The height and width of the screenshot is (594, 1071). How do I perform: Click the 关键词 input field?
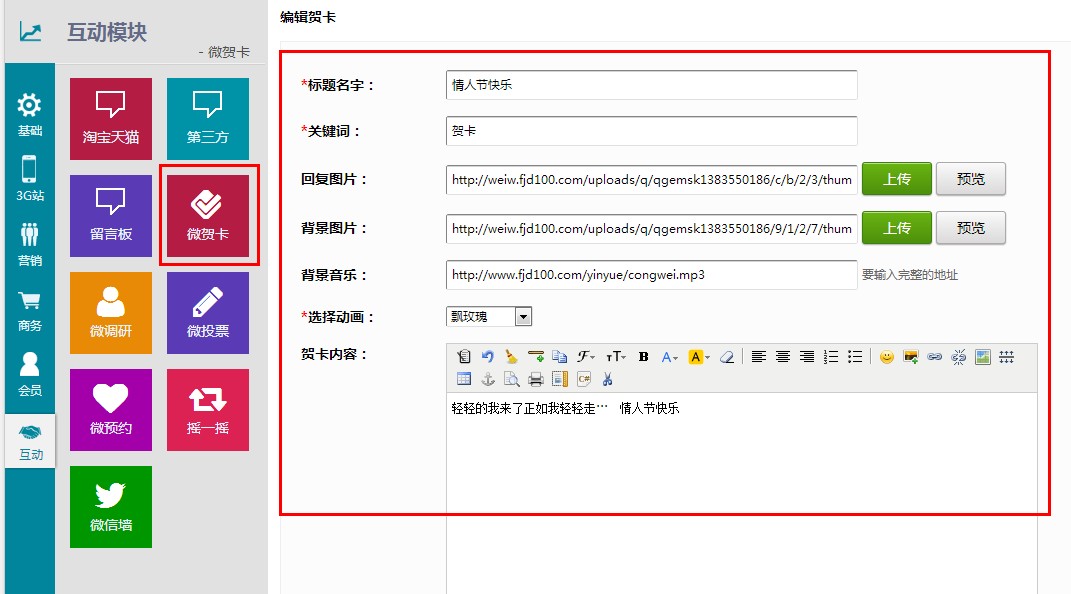tap(652, 130)
